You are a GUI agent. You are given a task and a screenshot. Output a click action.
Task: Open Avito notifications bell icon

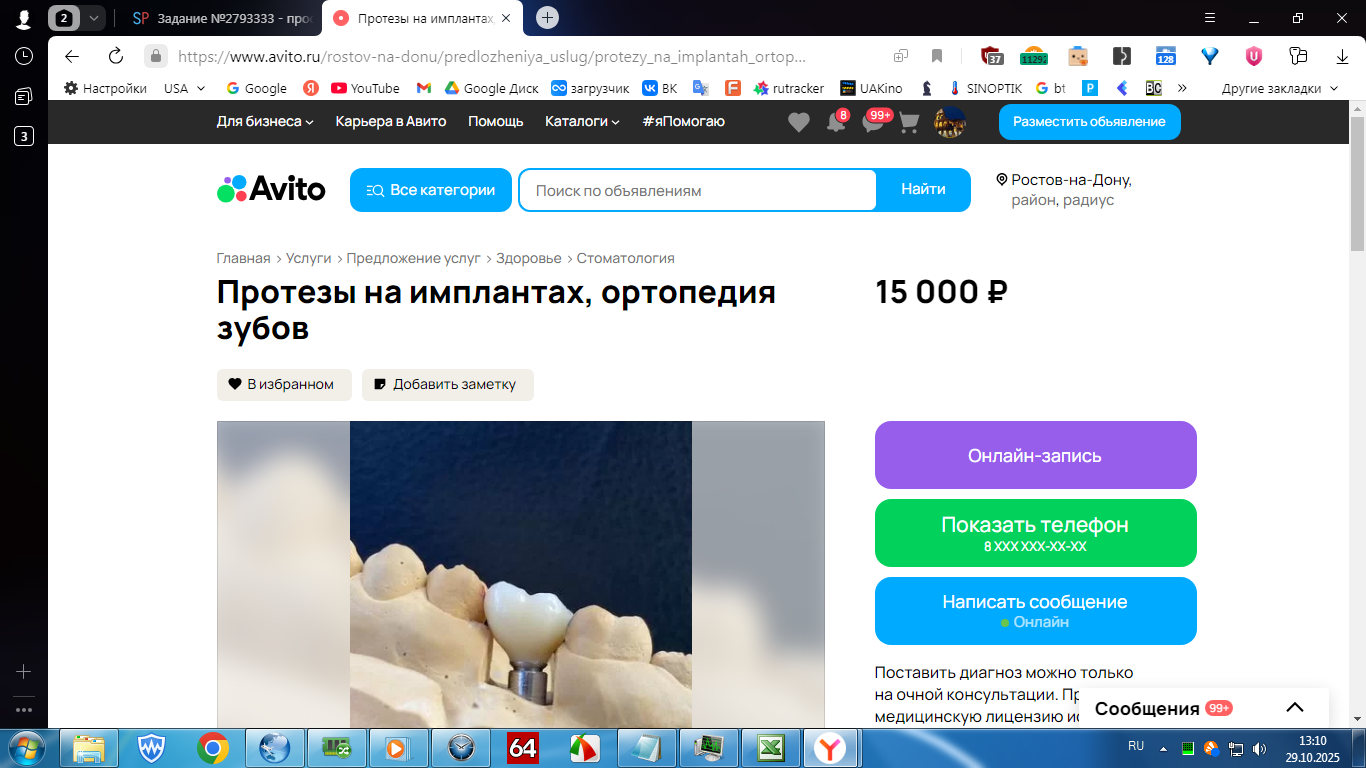tap(836, 122)
